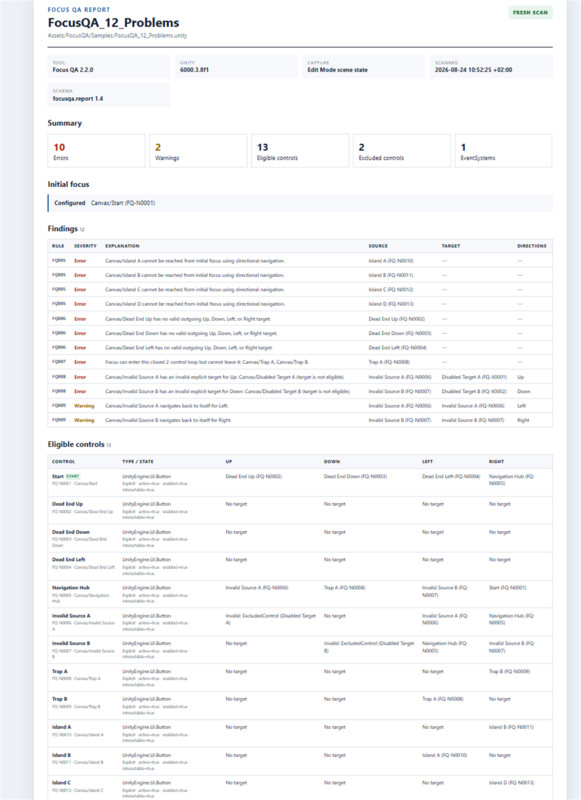This screenshot has width=581, height=800.
Task: Click the focusqa.report 1.4 schema value
Action: click(78, 98)
